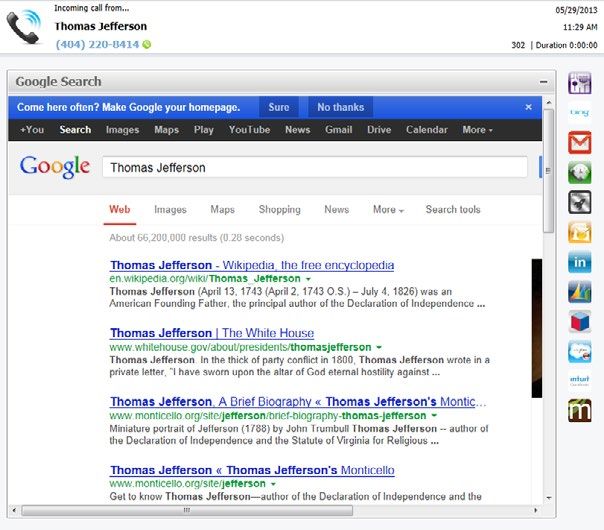Open the Bing app icon in sidebar
This screenshot has height=530, width=604.
pyautogui.click(x=579, y=112)
